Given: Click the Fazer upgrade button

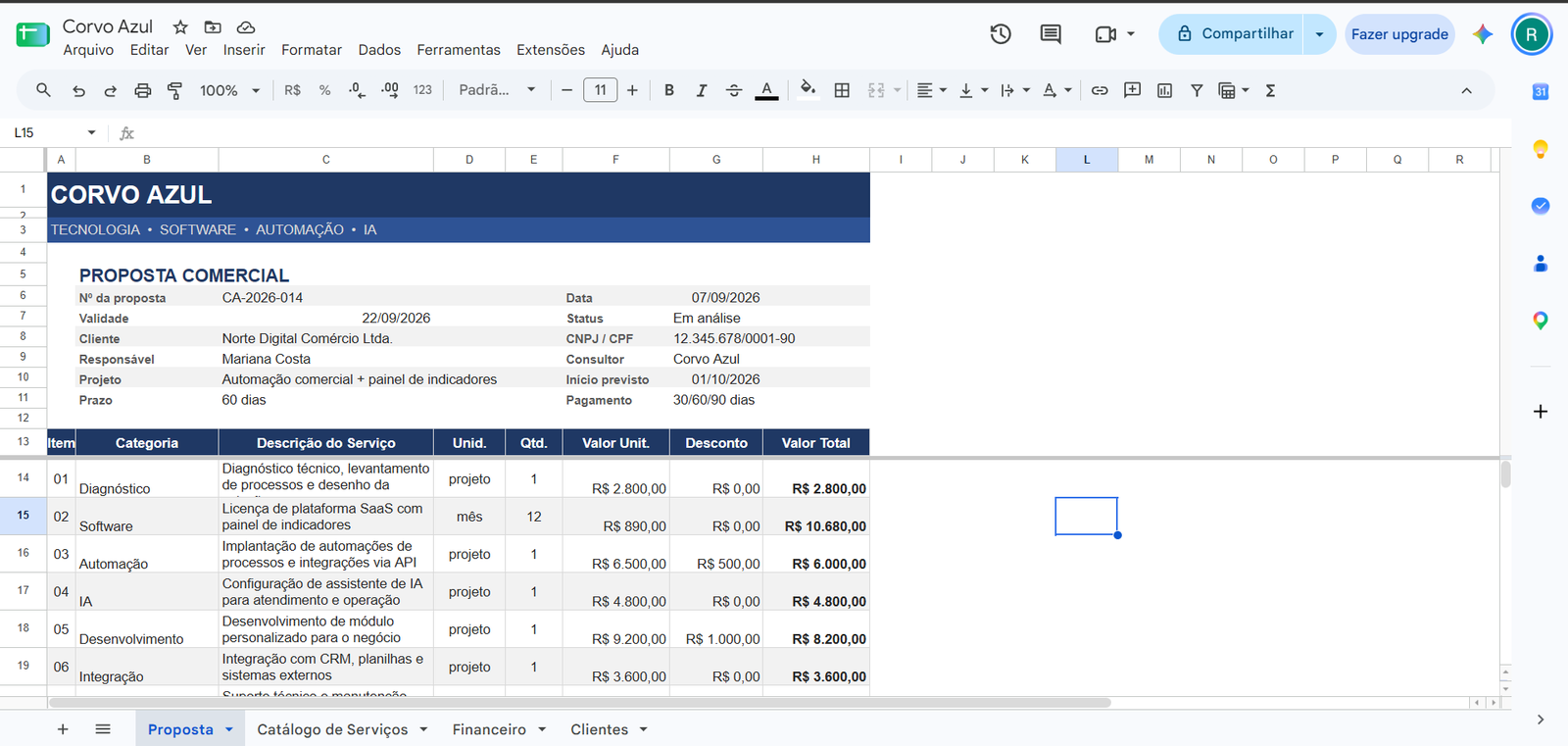Looking at the screenshot, I should 1399,34.
